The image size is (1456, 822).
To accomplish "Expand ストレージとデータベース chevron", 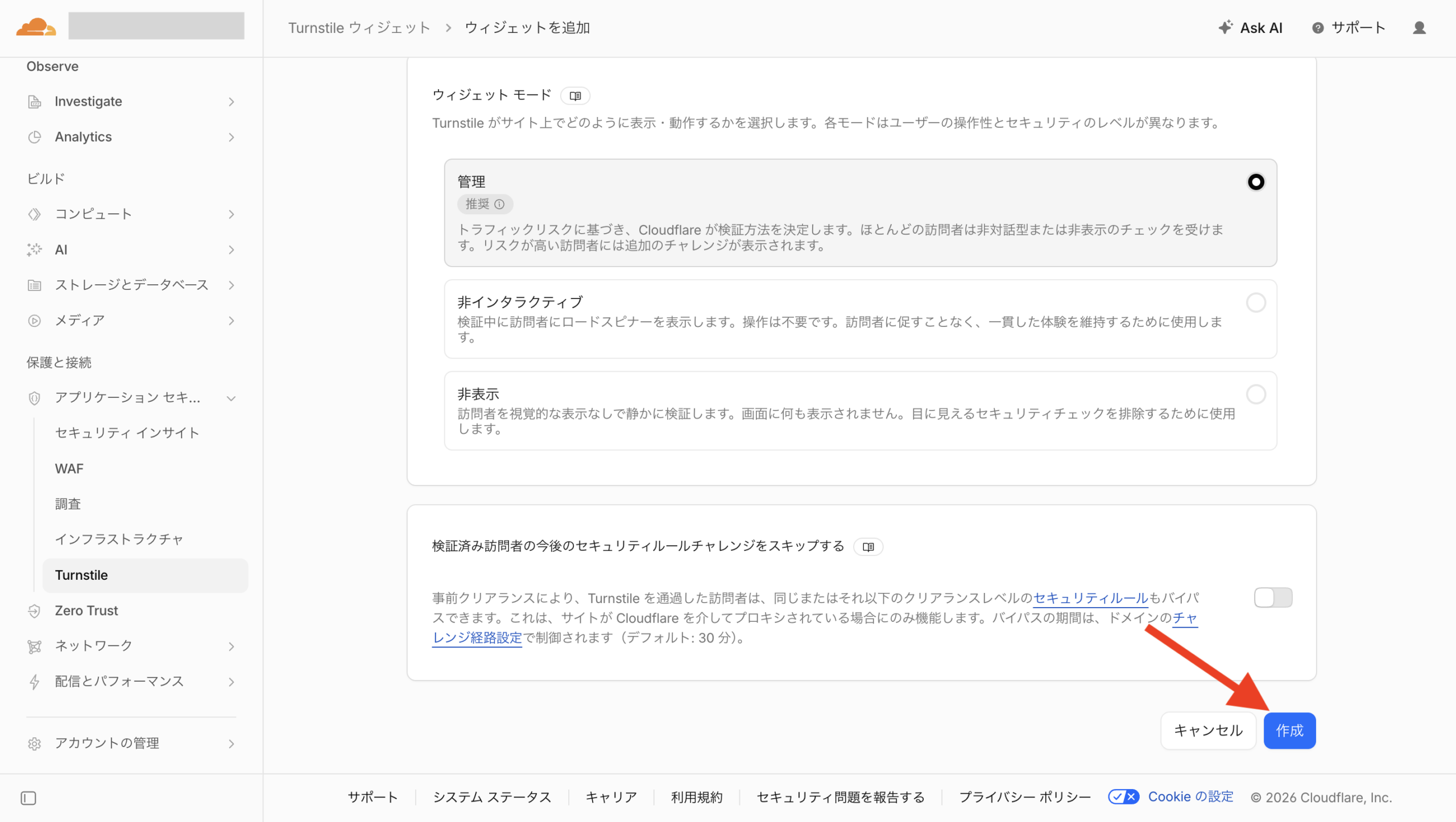I will (231, 285).
